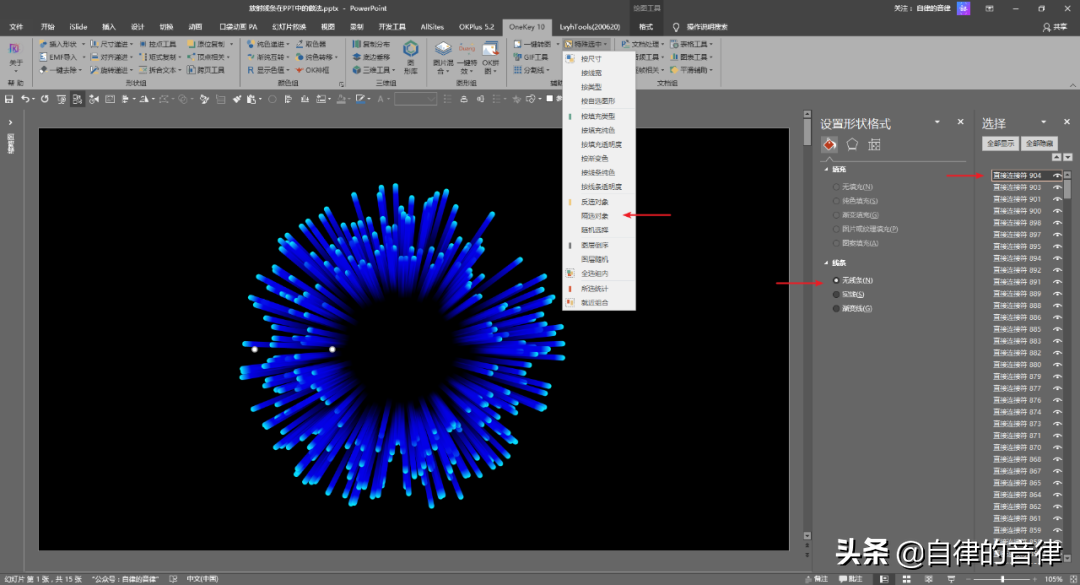The width and height of the screenshot is (1080, 585).
Task: Open Selection pane options dropdown arrow
Action: pyautogui.click(x=1043, y=122)
